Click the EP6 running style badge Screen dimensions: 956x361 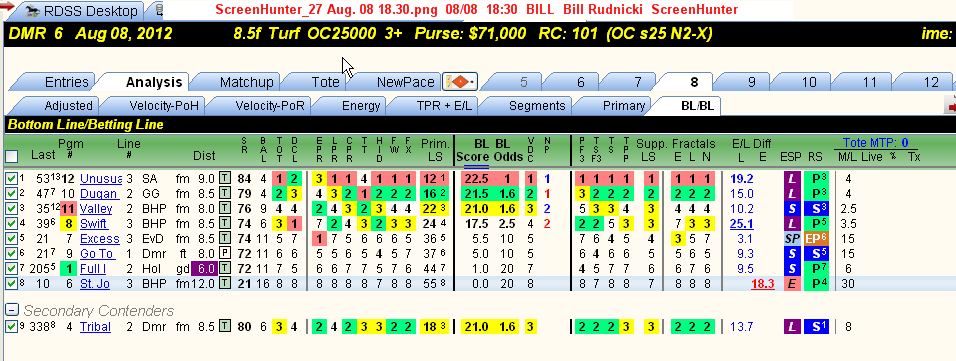click(816, 238)
